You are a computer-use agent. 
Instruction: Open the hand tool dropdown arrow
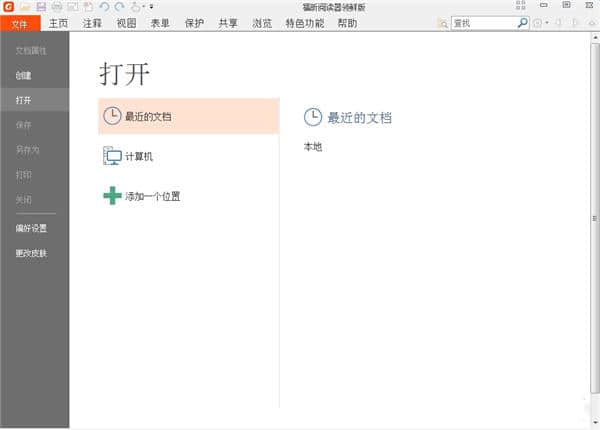143,7
